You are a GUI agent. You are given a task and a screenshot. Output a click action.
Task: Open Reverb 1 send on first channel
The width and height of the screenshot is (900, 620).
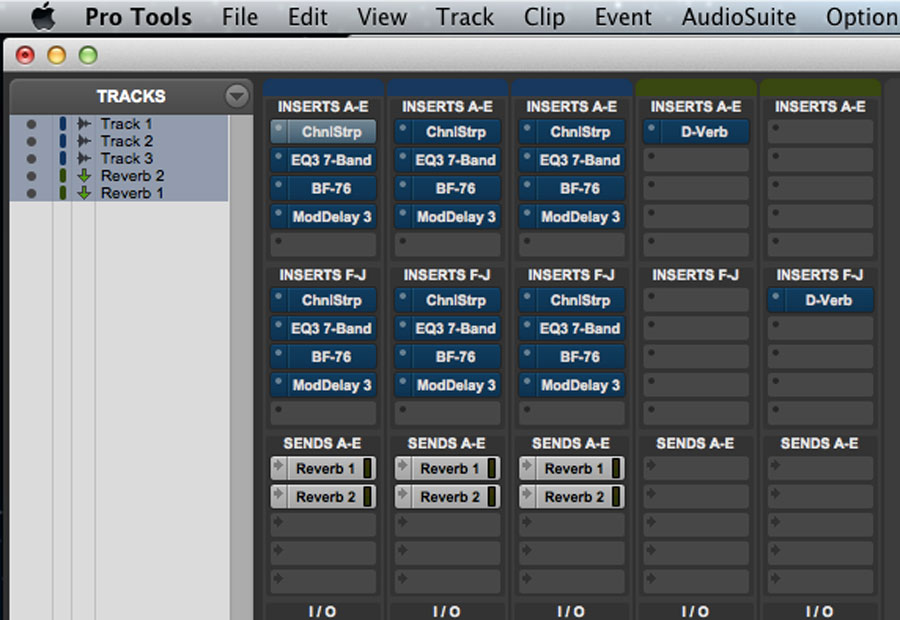(x=325, y=468)
